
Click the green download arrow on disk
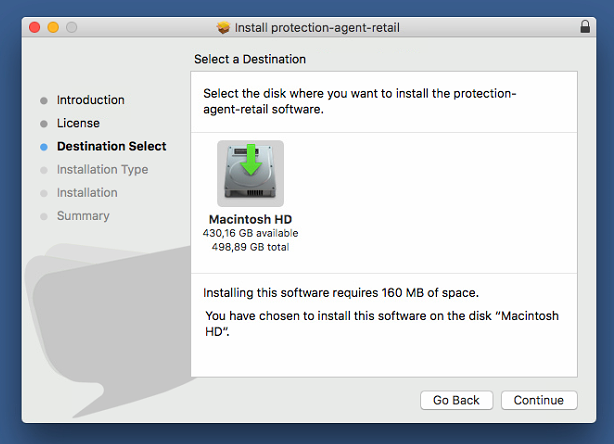click(251, 159)
